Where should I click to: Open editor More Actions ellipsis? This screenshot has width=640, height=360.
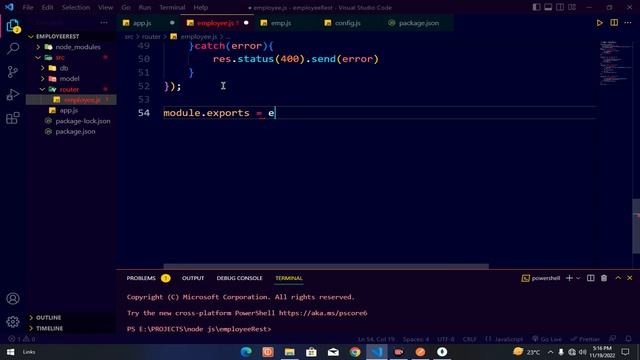(628, 23)
